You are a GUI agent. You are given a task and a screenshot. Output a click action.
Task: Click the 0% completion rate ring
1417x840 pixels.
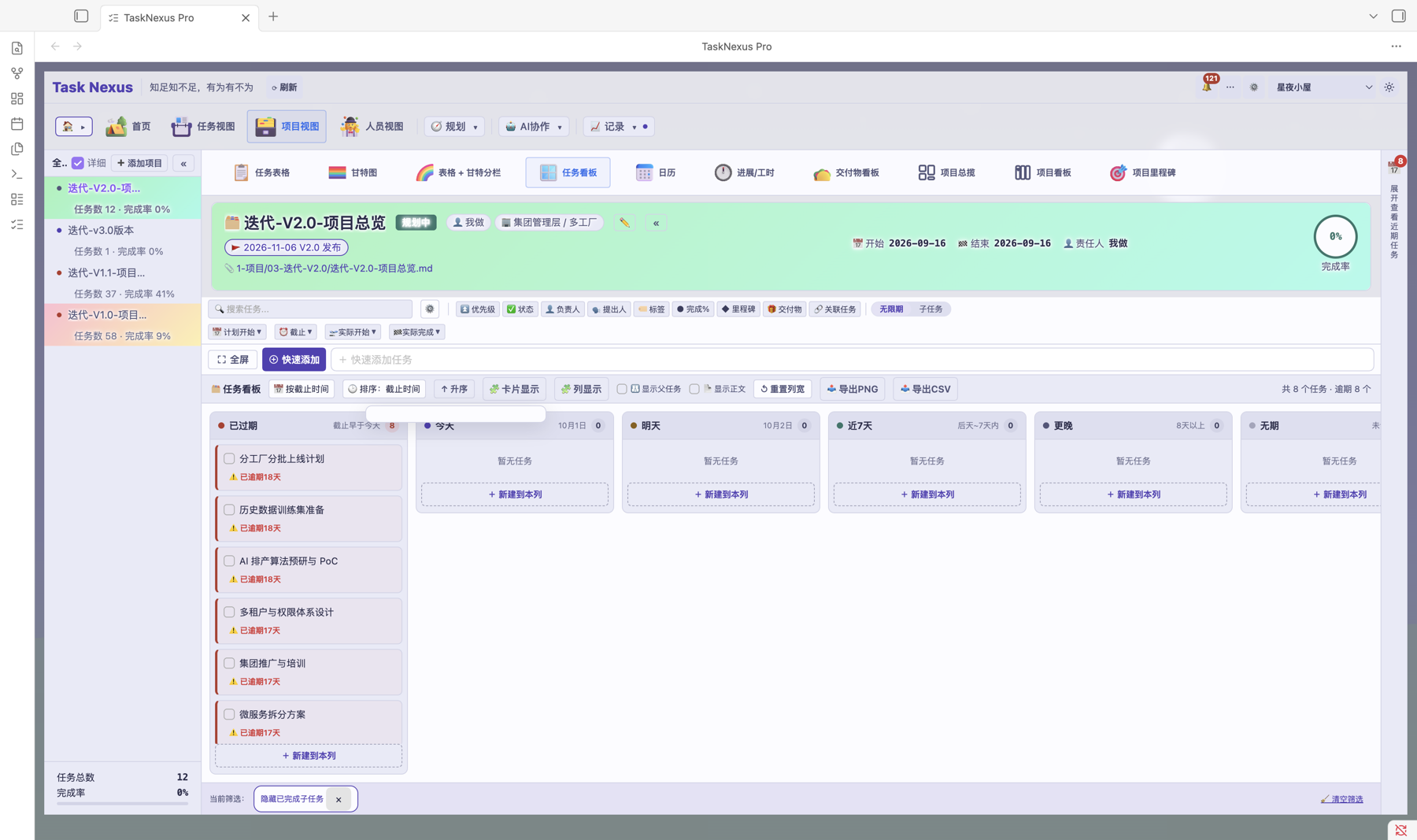[1335, 236]
